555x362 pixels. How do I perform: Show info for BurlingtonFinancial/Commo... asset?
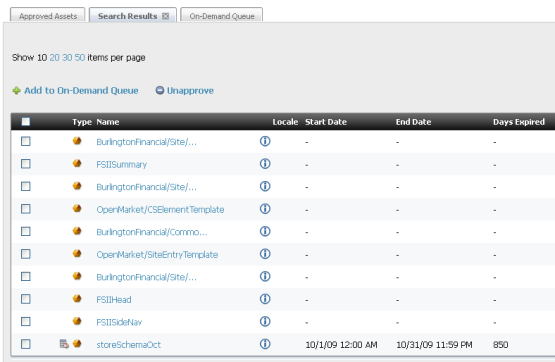(x=265, y=231)
